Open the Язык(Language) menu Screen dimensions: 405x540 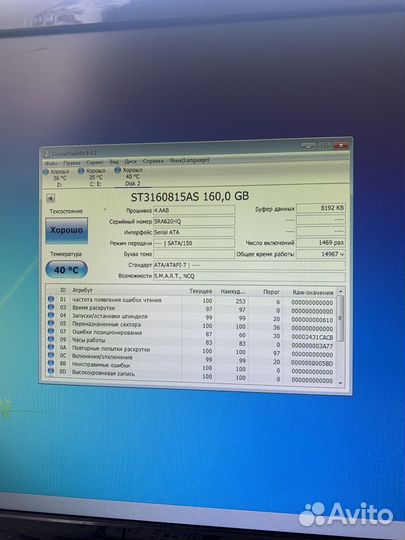coord(189,160)
